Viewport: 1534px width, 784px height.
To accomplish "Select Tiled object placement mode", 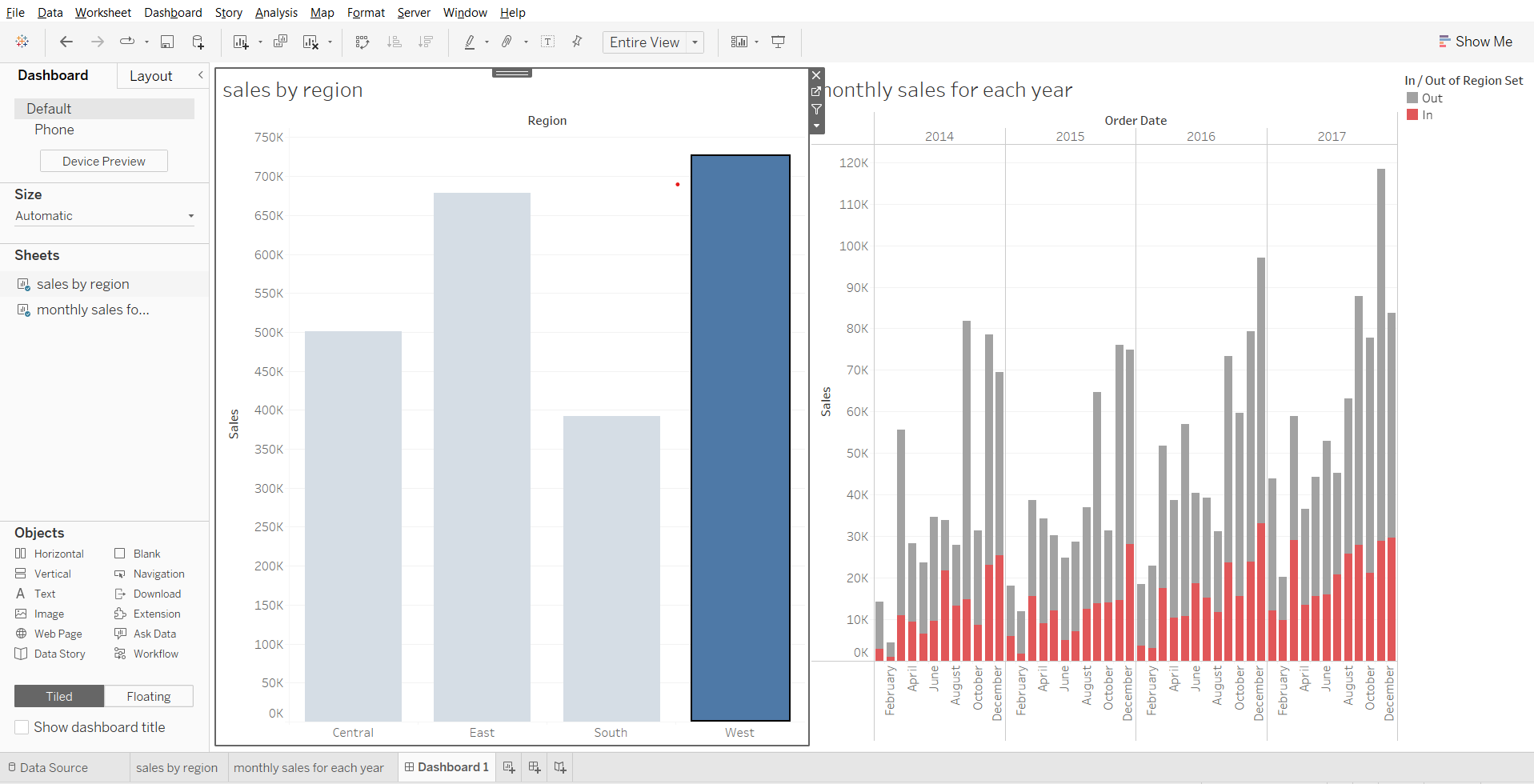I will pos(59,696).
